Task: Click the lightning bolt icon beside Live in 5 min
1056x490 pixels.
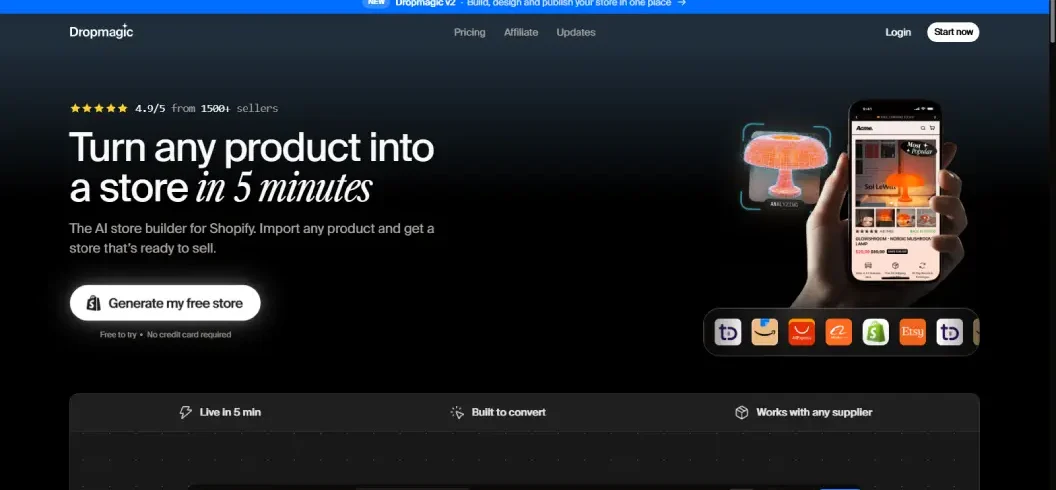Action: (x=185, y=412)
